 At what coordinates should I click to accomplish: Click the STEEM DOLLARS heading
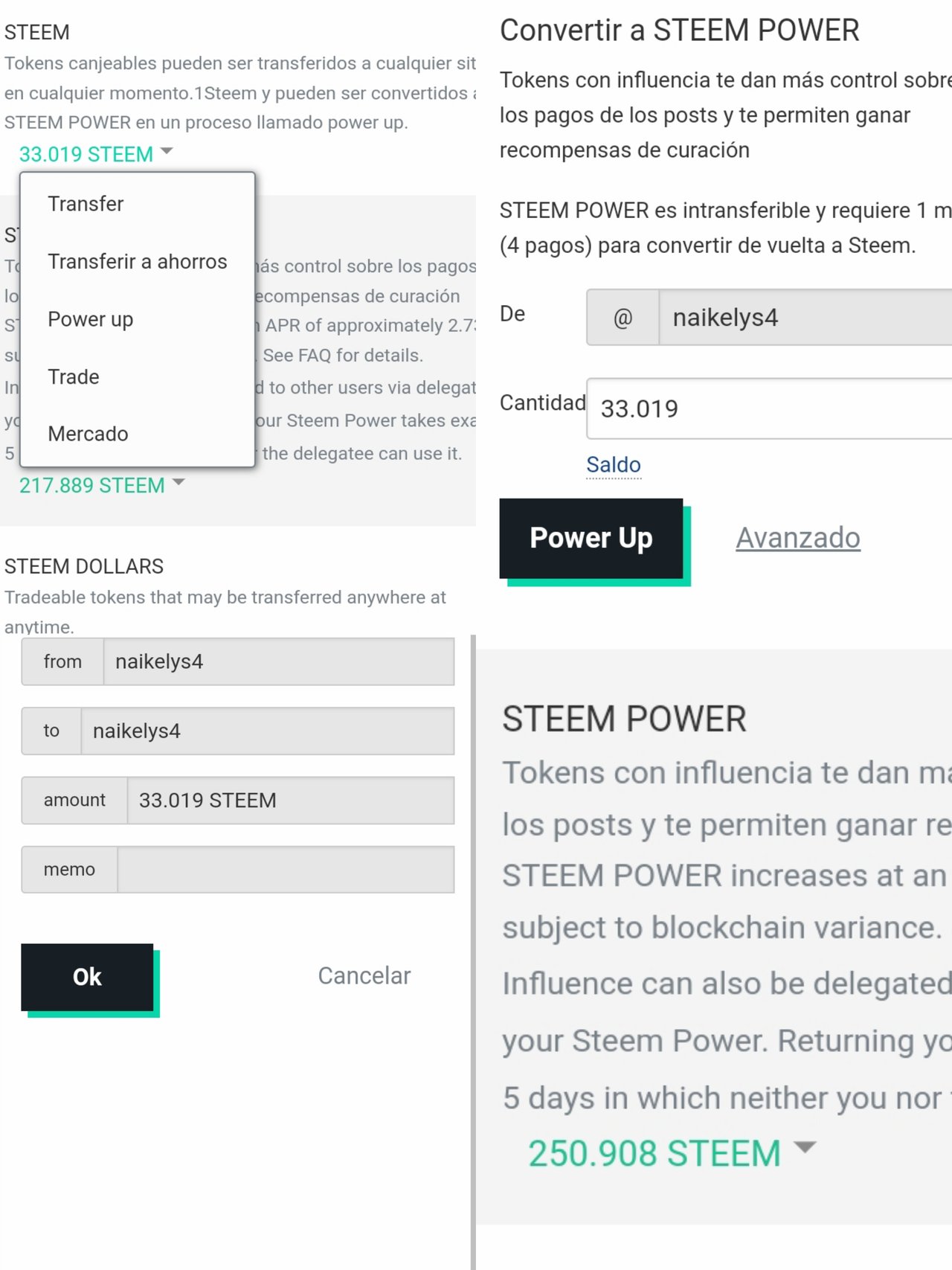point(84,566)
